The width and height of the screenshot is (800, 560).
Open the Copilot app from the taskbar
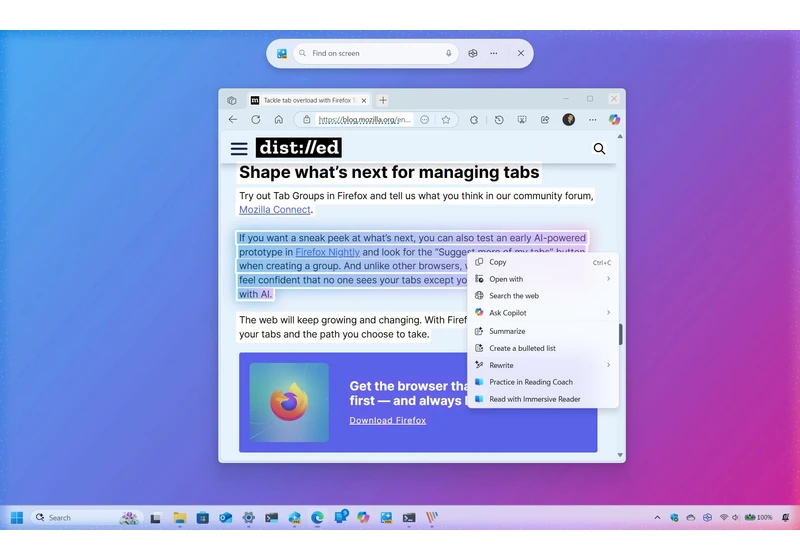click(363, 518)
